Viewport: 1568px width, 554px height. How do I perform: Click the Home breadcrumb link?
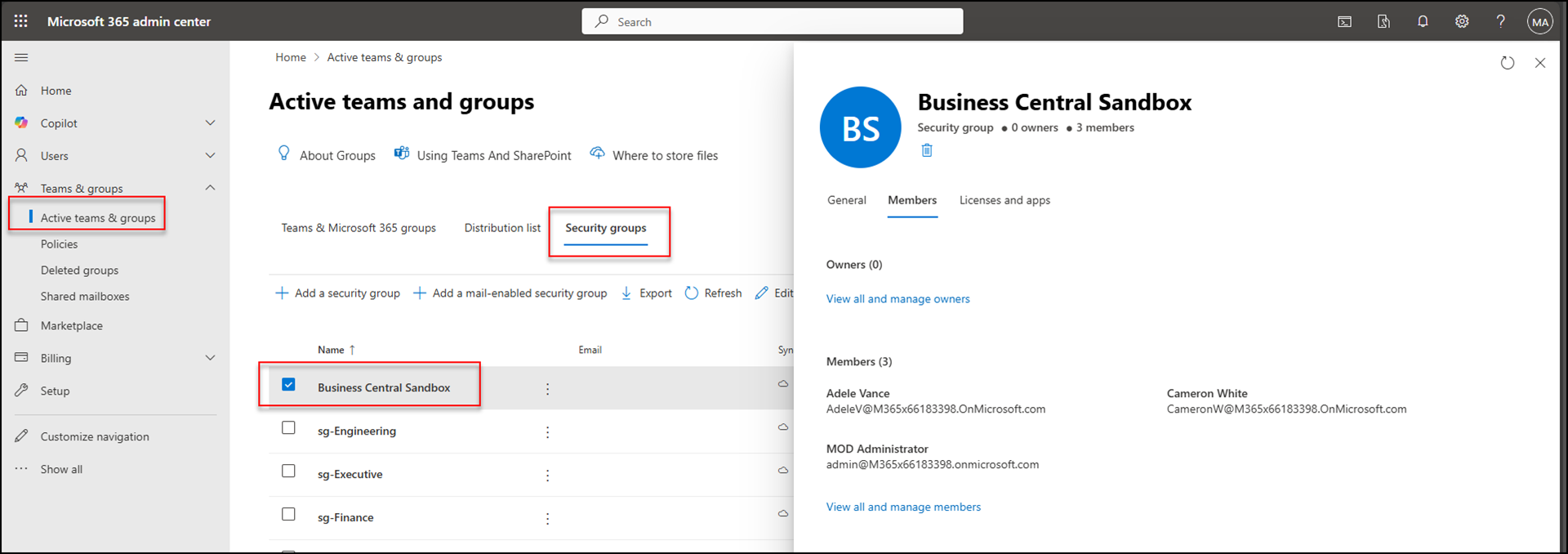pos(291,57)
